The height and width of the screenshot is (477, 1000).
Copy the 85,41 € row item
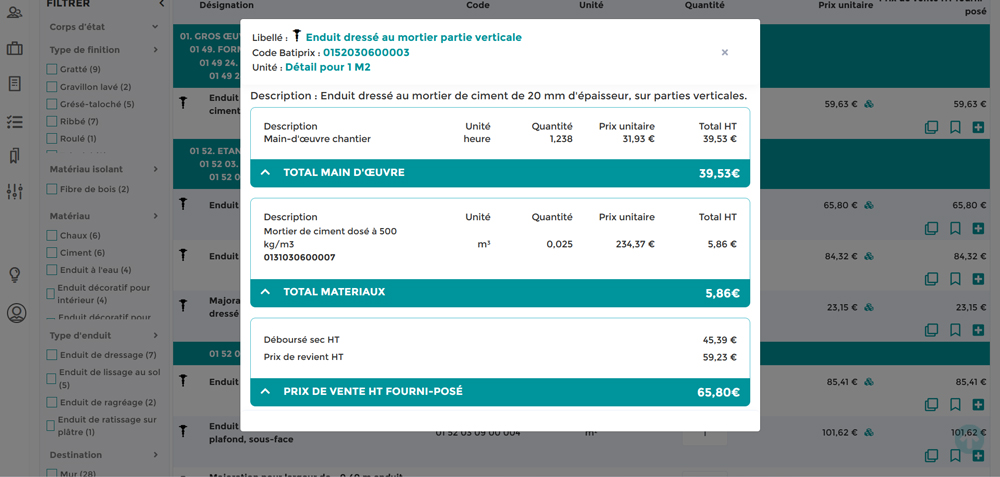point(931,404)
